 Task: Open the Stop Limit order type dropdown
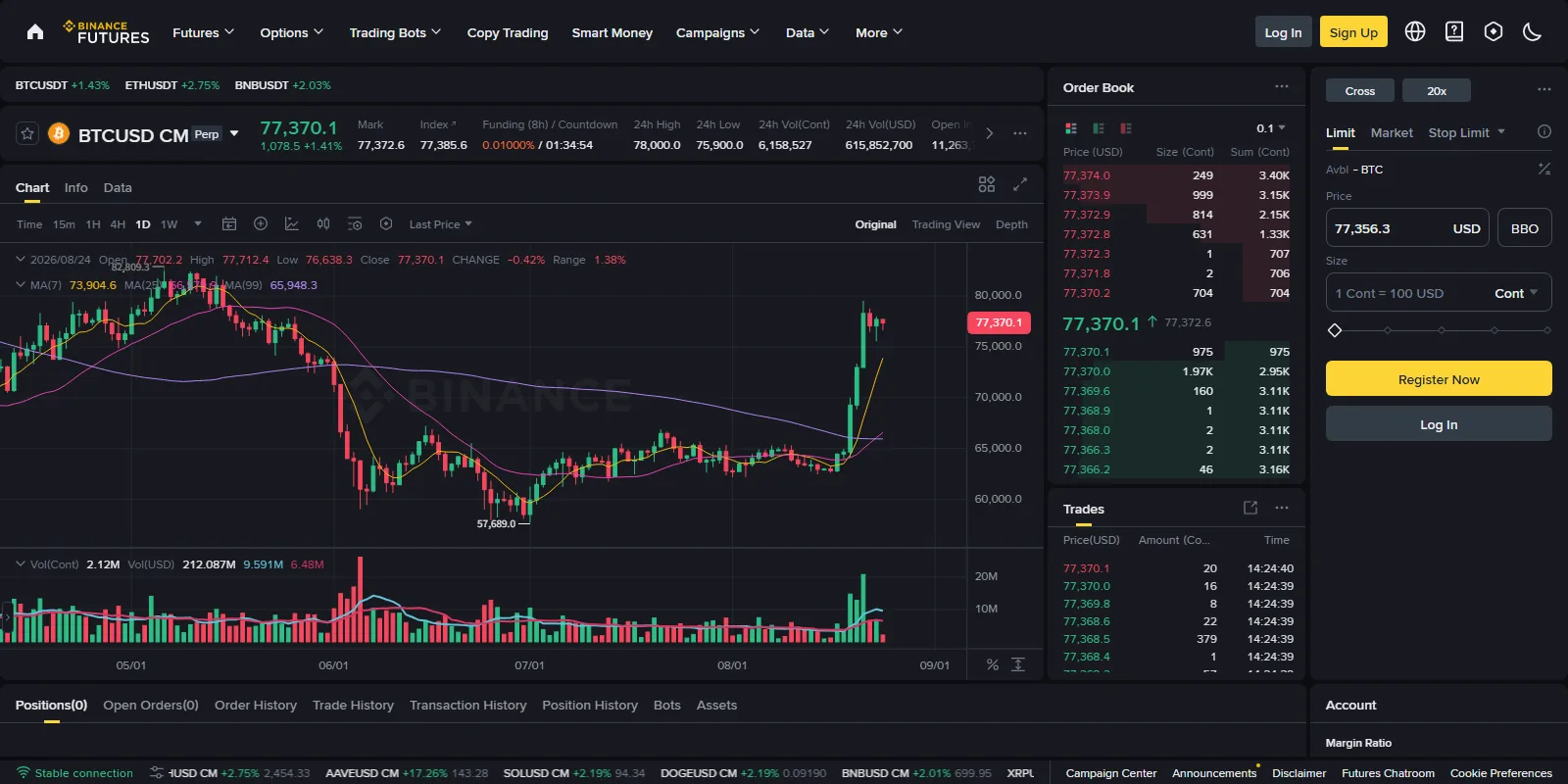[1466, 132]
